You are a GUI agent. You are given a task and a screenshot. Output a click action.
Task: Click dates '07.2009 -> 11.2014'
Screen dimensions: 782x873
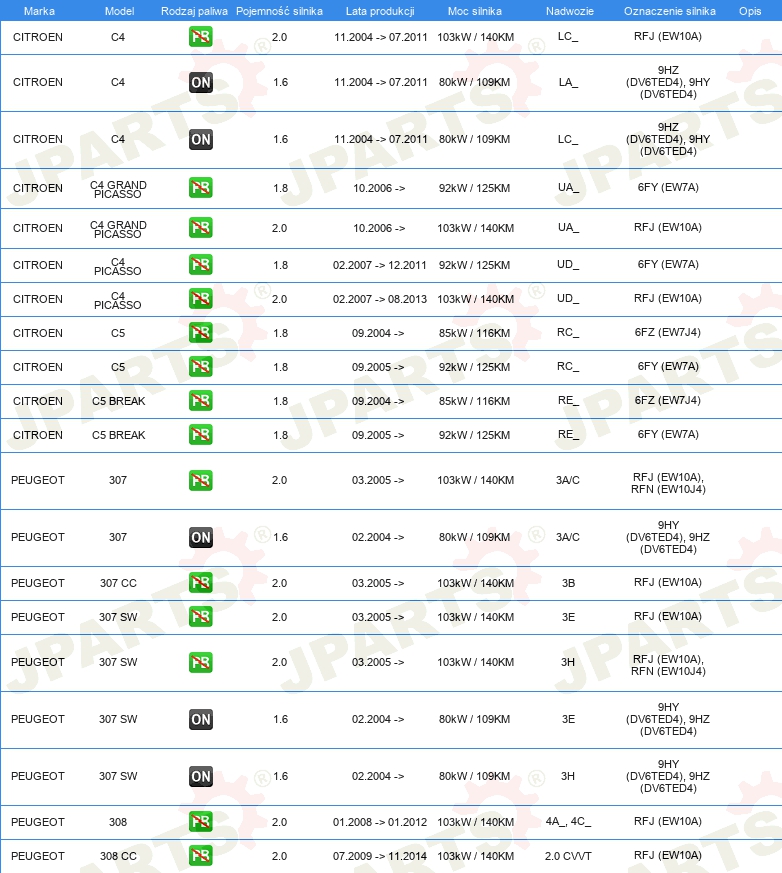[380, 856]
